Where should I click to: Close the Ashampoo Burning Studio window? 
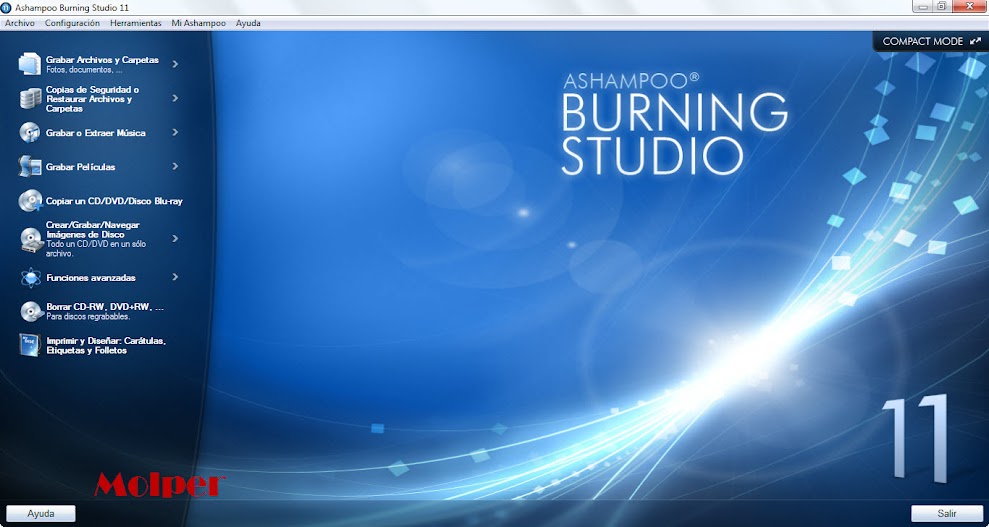(x=968, y=6)
